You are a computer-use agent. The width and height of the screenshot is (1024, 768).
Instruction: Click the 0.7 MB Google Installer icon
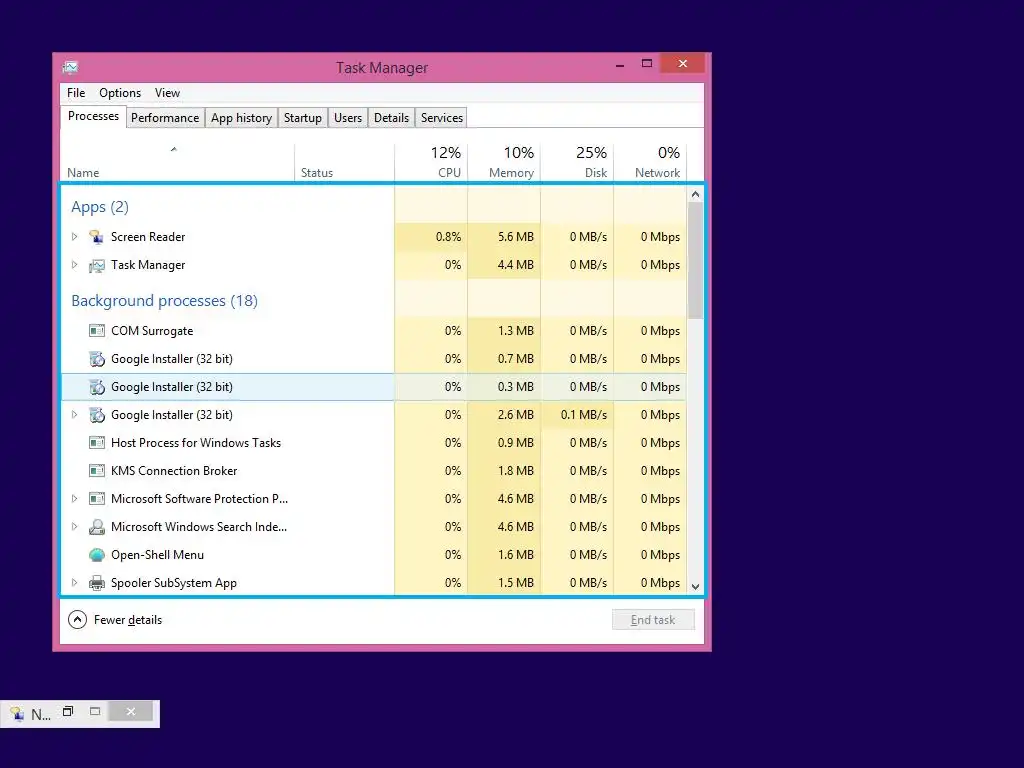97,359
